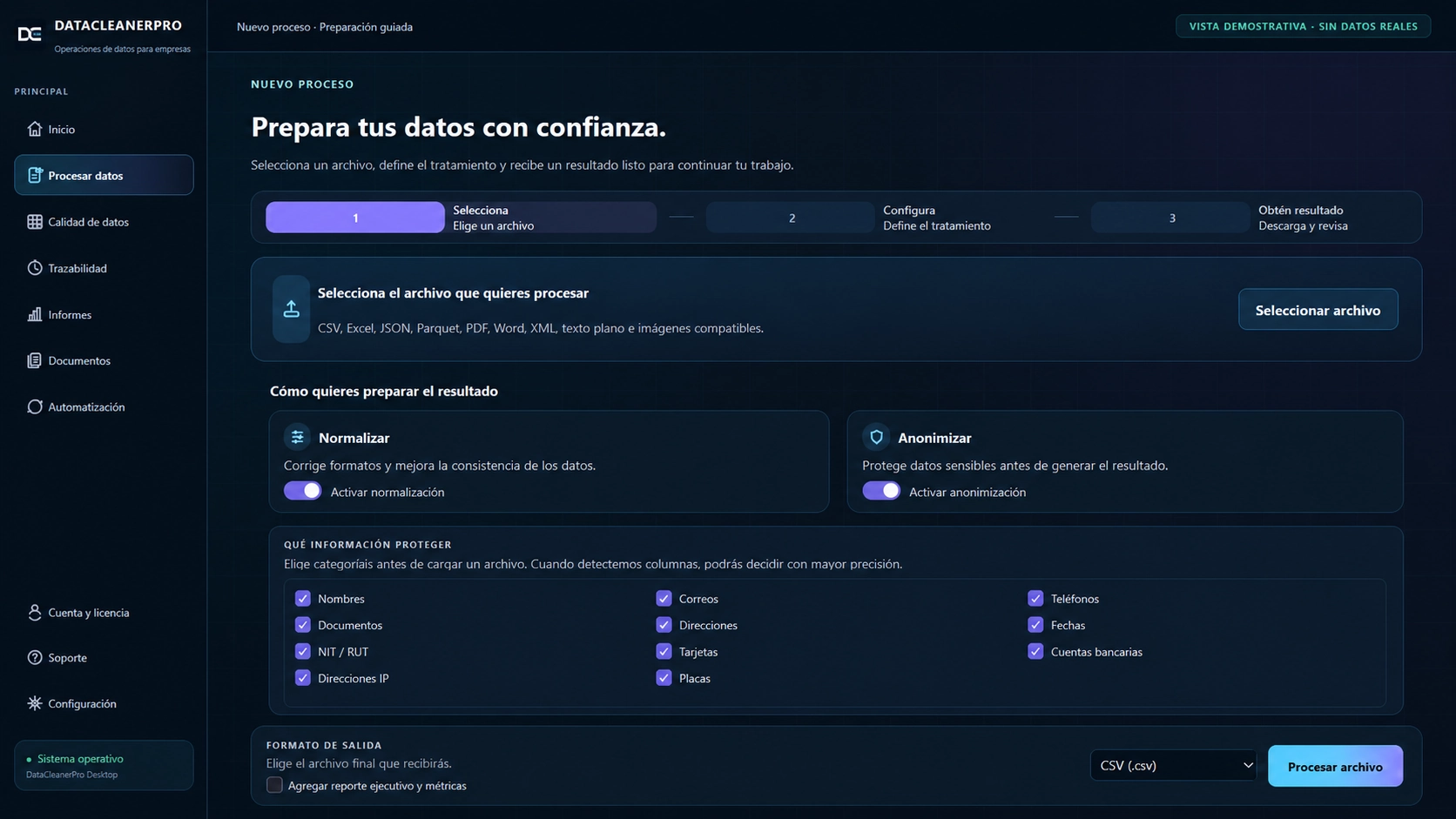The image size is (1456, 819).
Task: Click the Soporte help icon
Action: click(x=35, y=658)
